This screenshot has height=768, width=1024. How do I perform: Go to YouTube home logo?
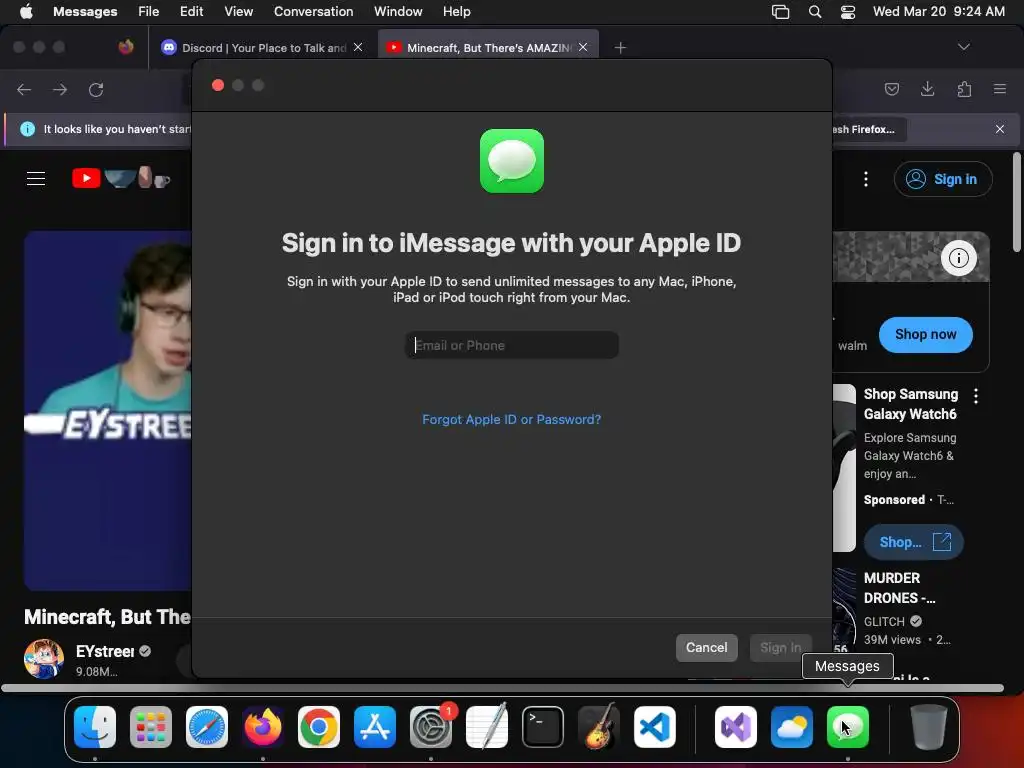(x=121, y=178)
